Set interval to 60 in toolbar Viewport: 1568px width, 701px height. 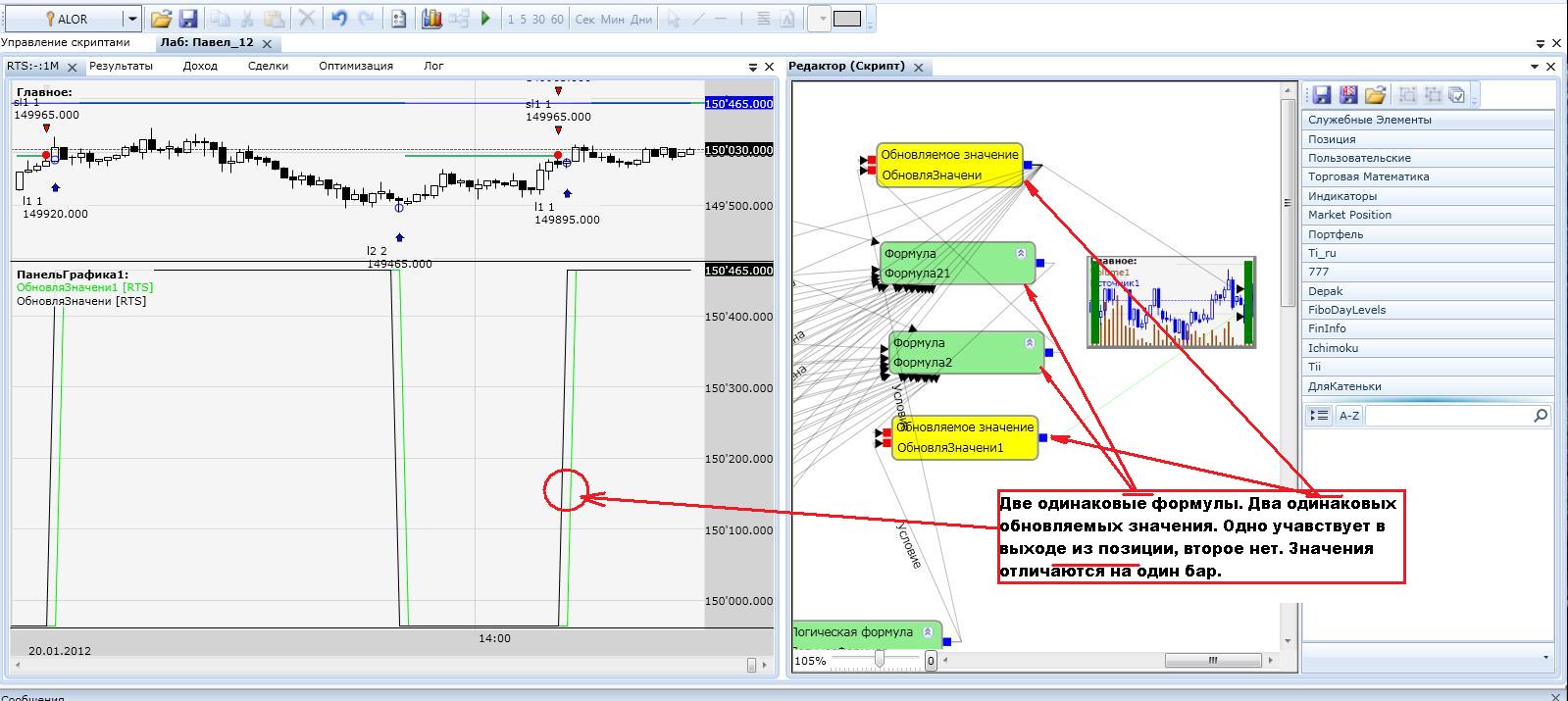point(557,19)
